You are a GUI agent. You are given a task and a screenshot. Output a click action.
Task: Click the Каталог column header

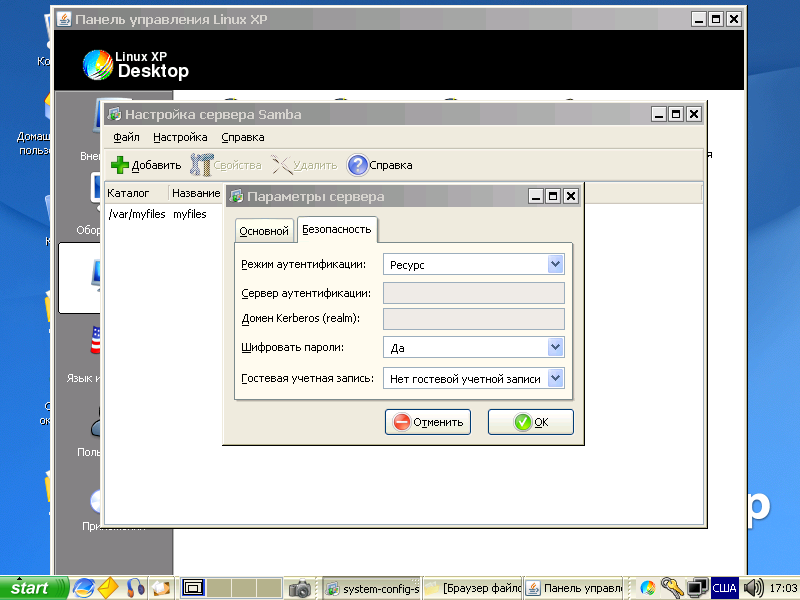pyautogui.click(x=136, y=193)
